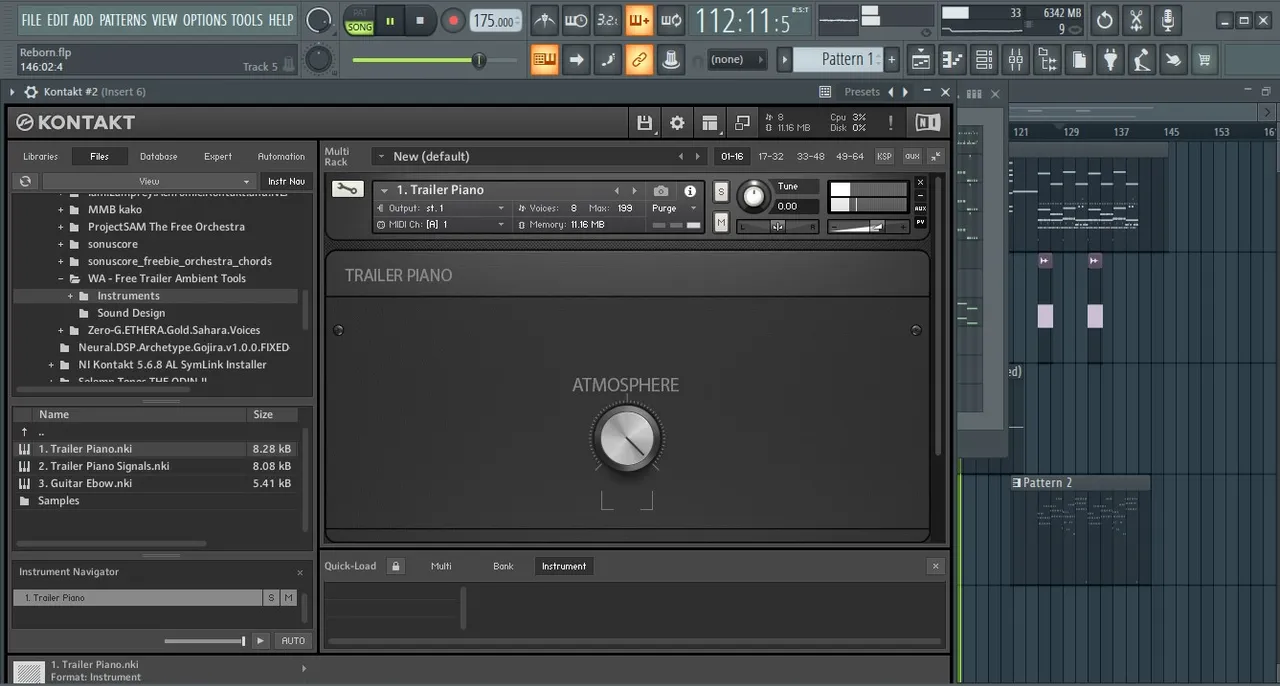1280x686 pixels.
Task: Open the FL Studio shopping cart icon
Action: [x=1204, y=60]
